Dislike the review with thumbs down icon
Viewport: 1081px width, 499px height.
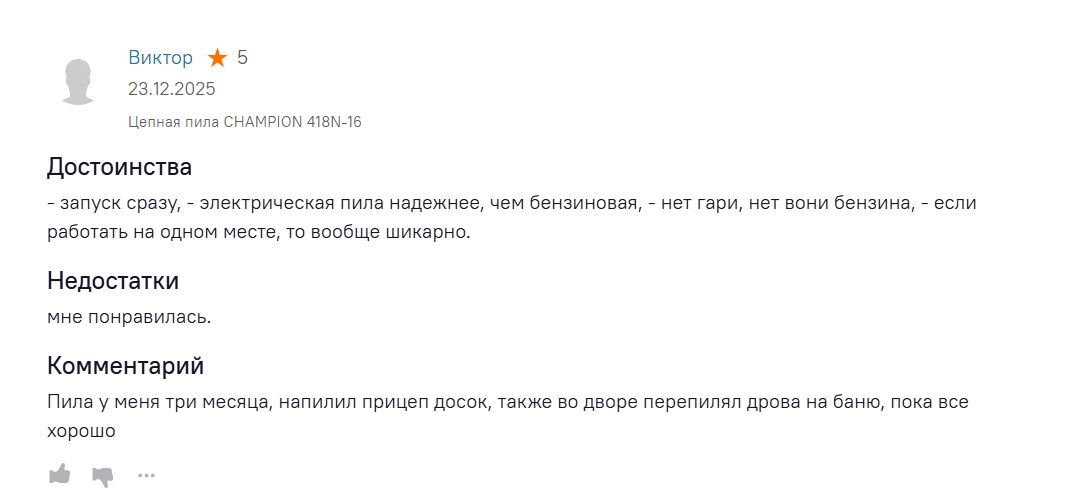point(103,475)
